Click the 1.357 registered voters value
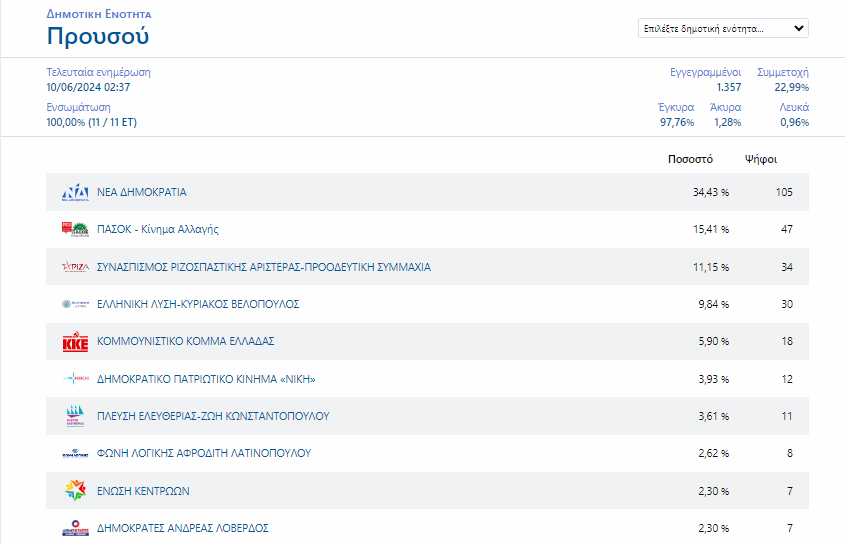Screen dimensions: 845x544 tap(729, 87)
